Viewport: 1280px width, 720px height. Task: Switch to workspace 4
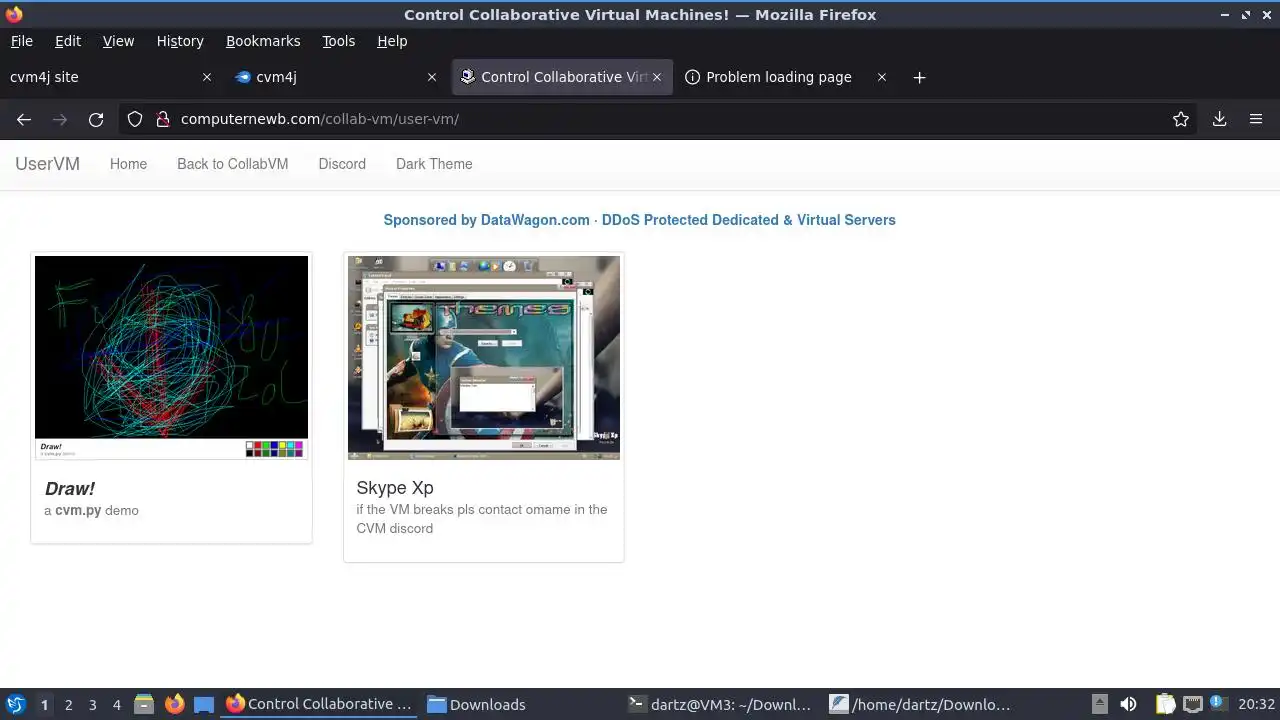[x=116, y=705]
